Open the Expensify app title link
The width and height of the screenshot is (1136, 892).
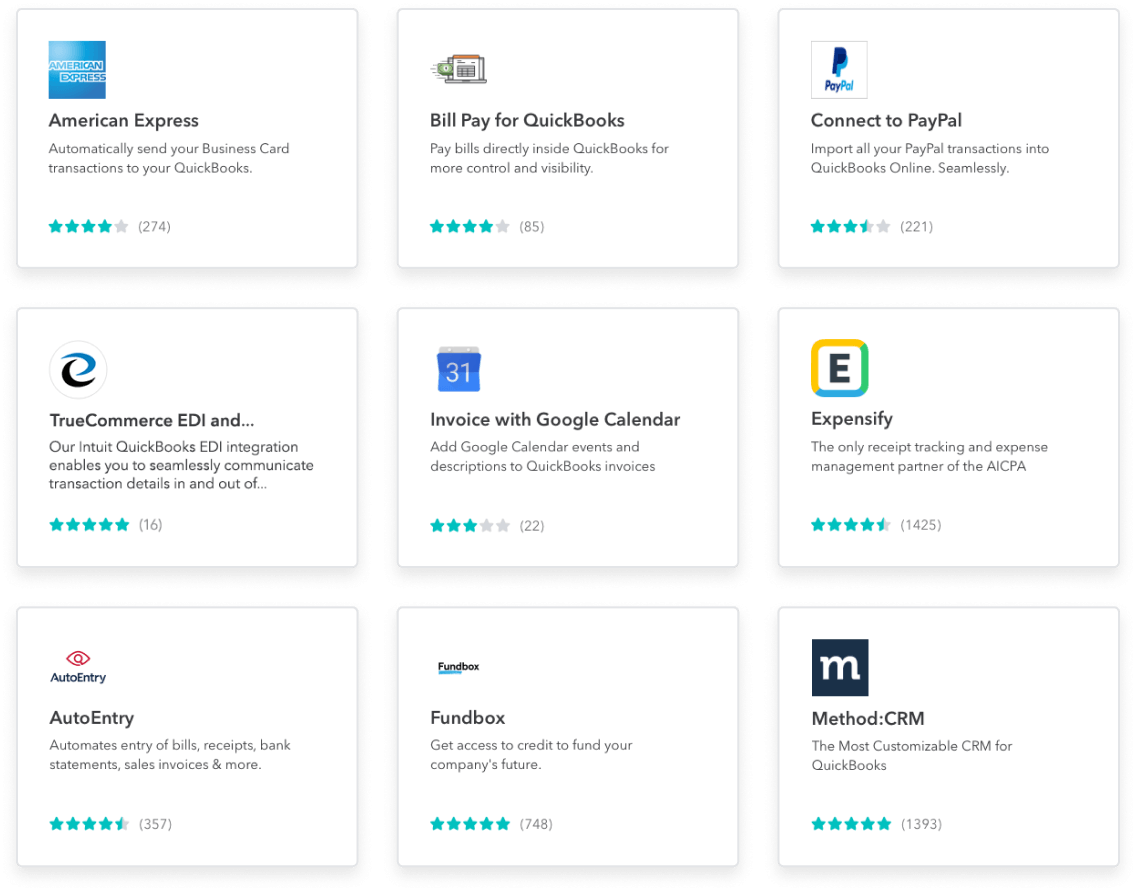[x=852, y=419]
